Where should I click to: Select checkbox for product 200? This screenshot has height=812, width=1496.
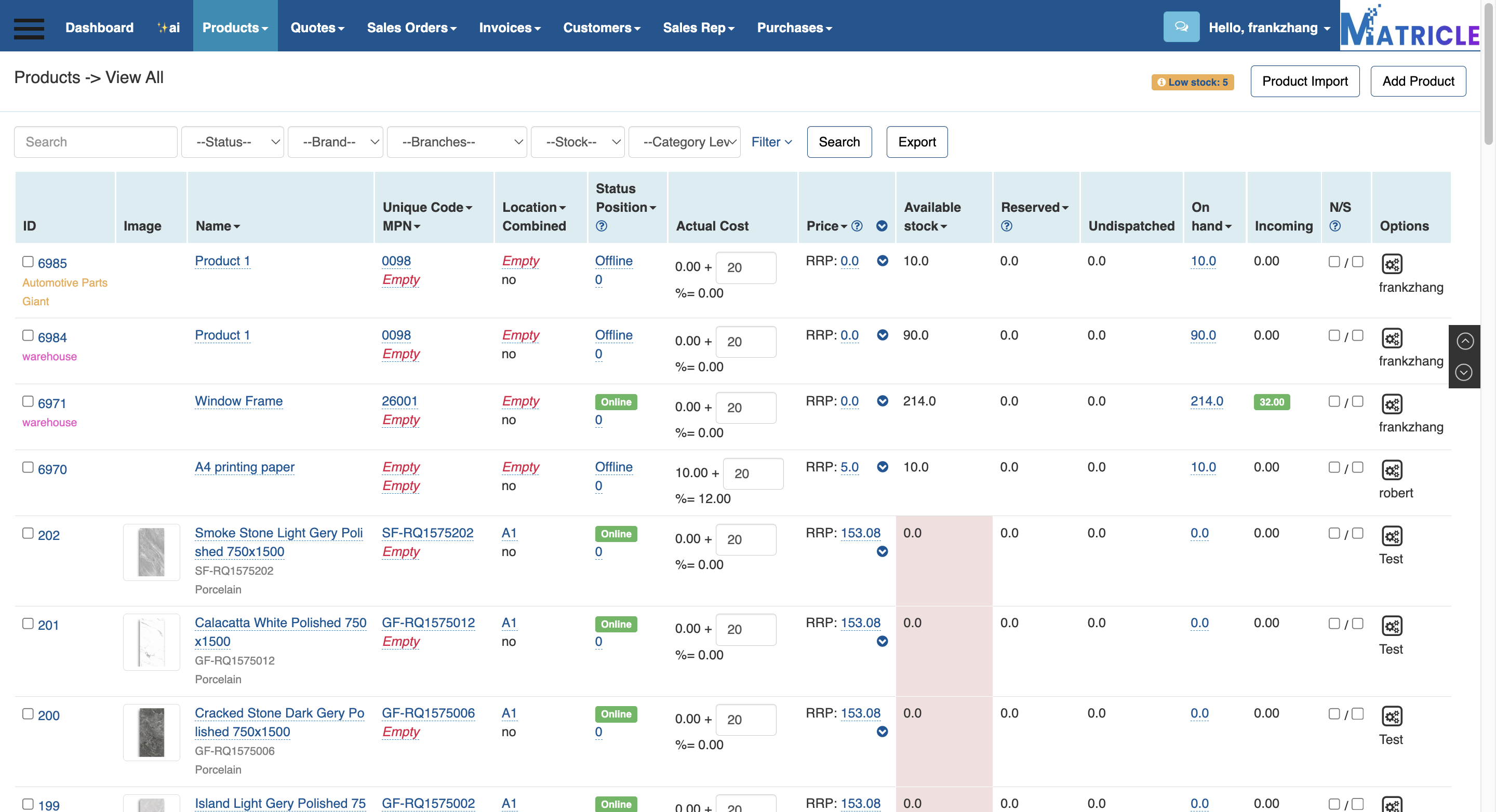coord(28,714)
